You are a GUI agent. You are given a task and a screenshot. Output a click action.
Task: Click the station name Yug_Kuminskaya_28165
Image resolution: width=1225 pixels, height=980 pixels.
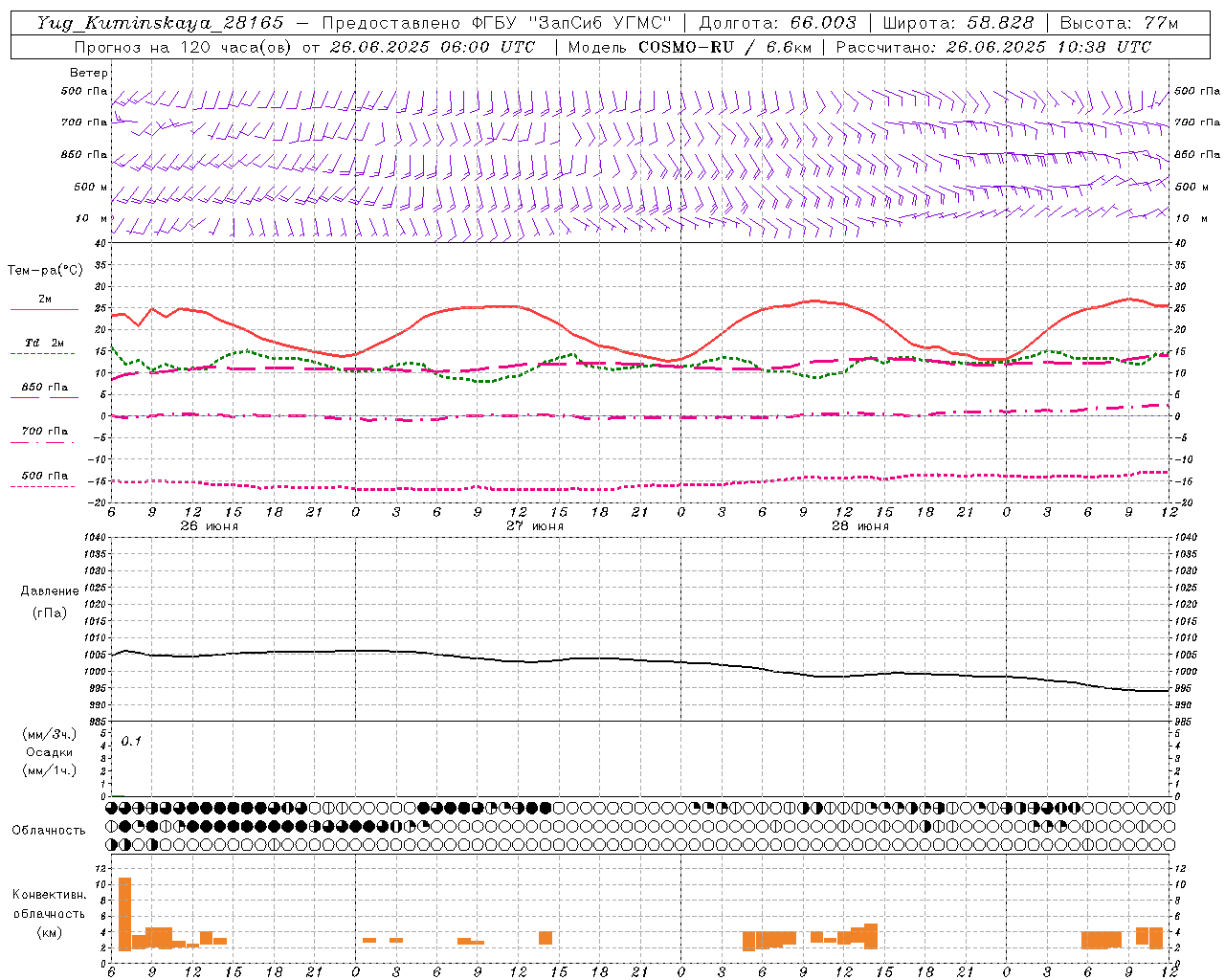coord(161,23)
